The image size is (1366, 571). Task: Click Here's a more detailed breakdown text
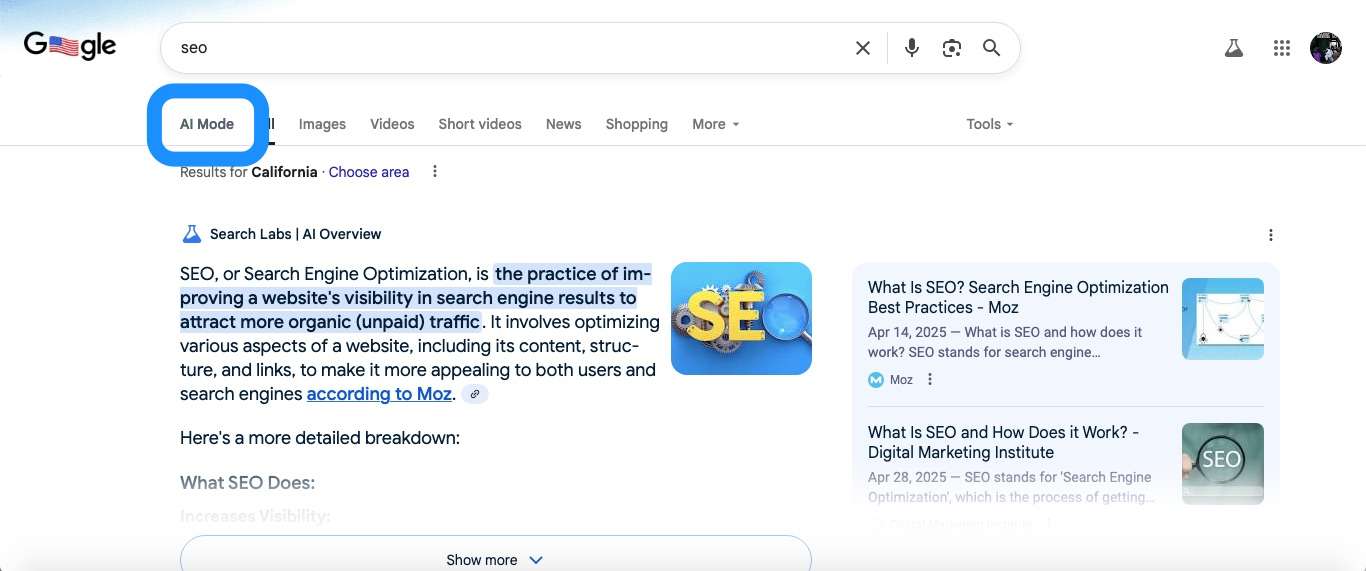coord(319,438)
